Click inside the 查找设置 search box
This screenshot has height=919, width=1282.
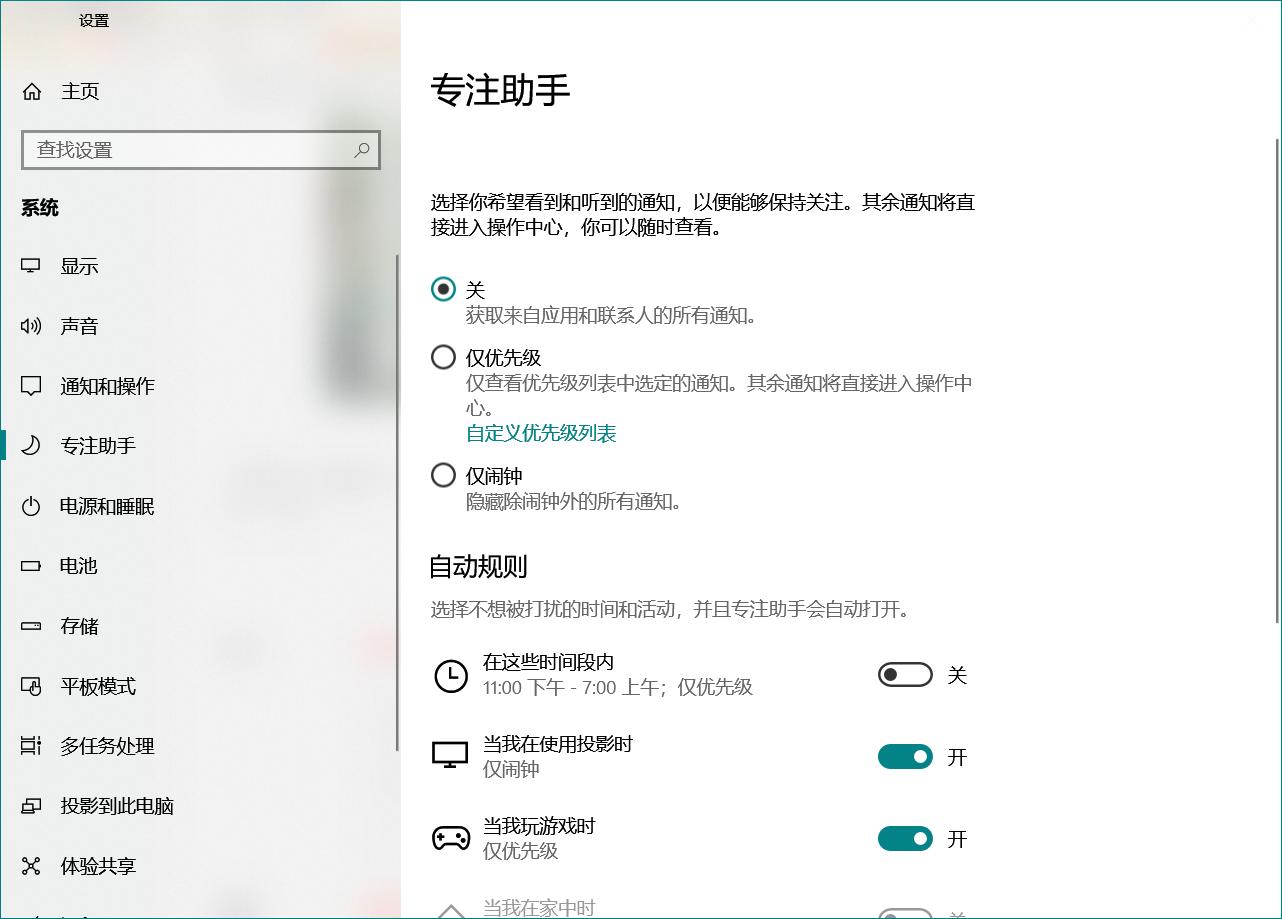(x=180, y=149)
